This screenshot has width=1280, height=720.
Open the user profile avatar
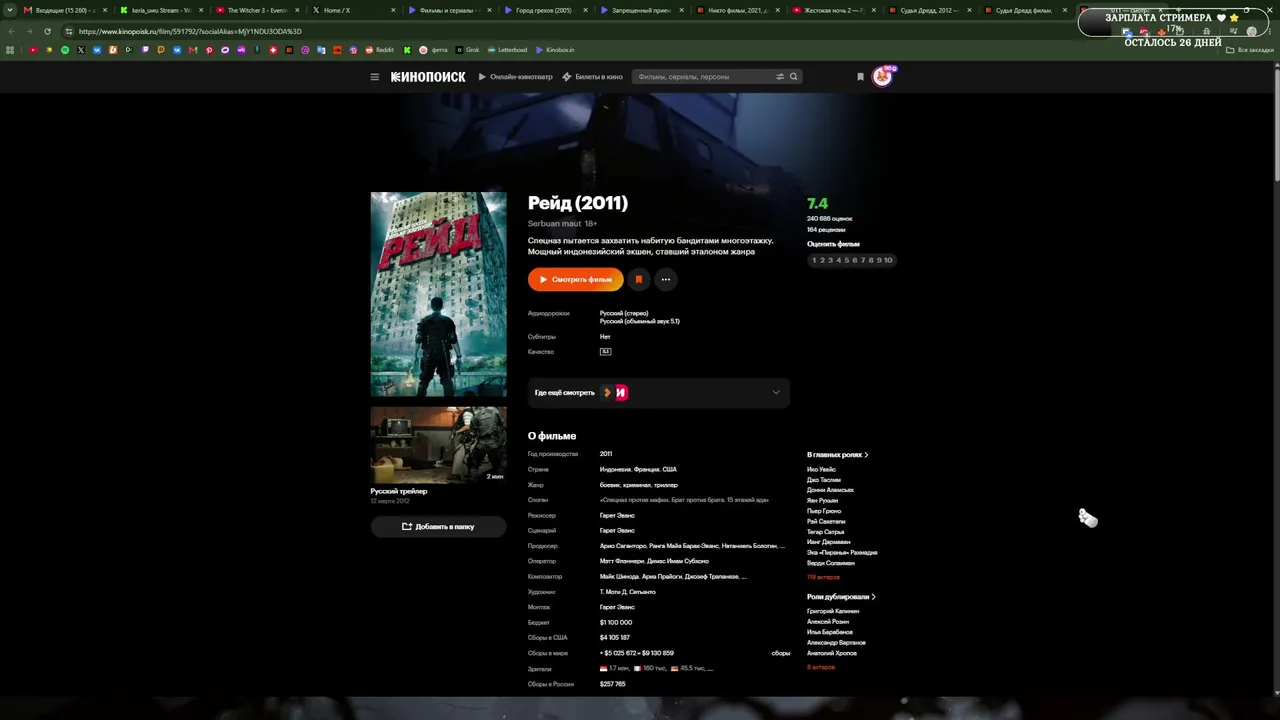pyautogui.click(x=882, y=76)
